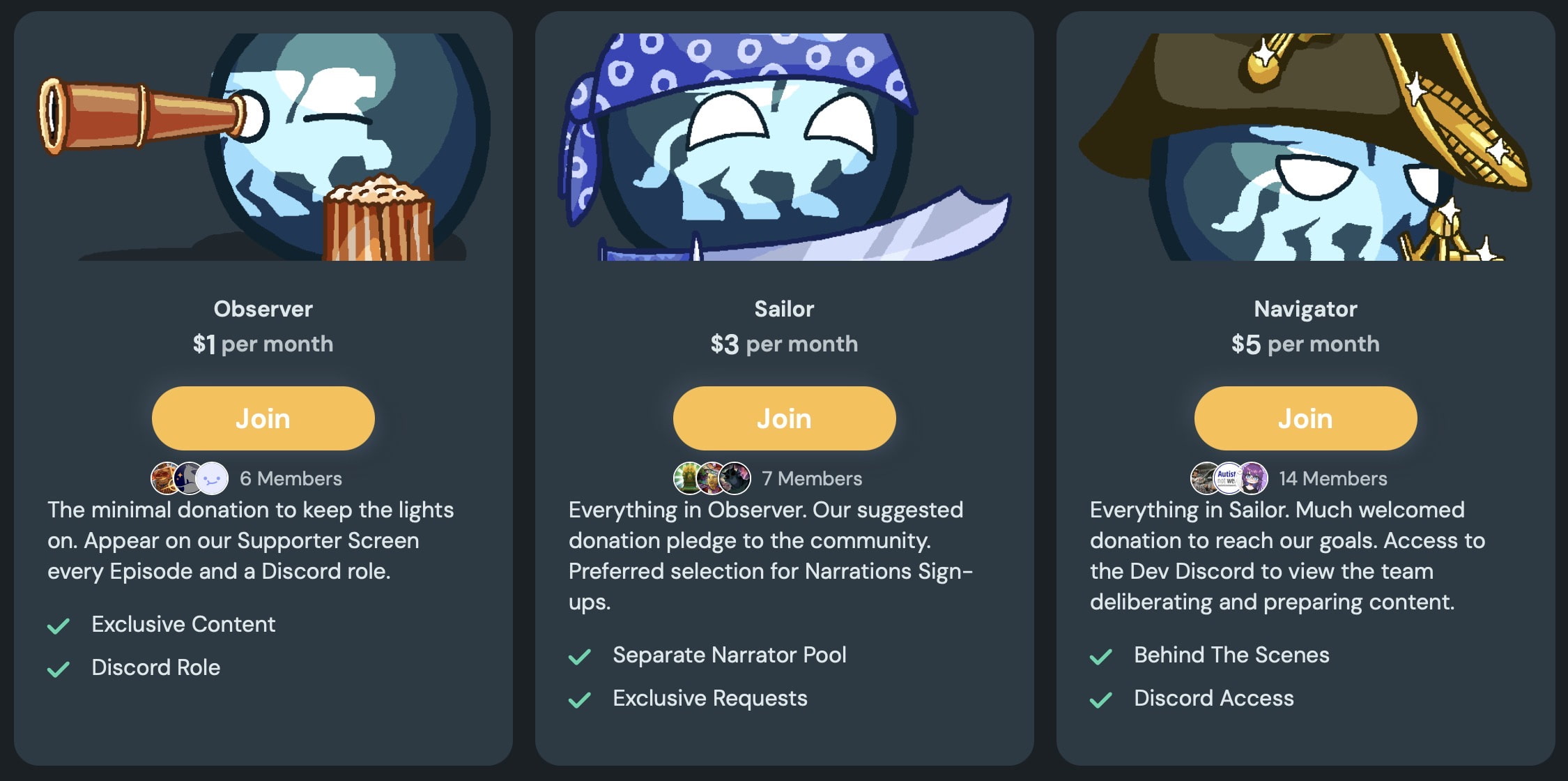1568x781 pixels.
Task: Join the Observer tier
Action: click(x=263, y=418)
